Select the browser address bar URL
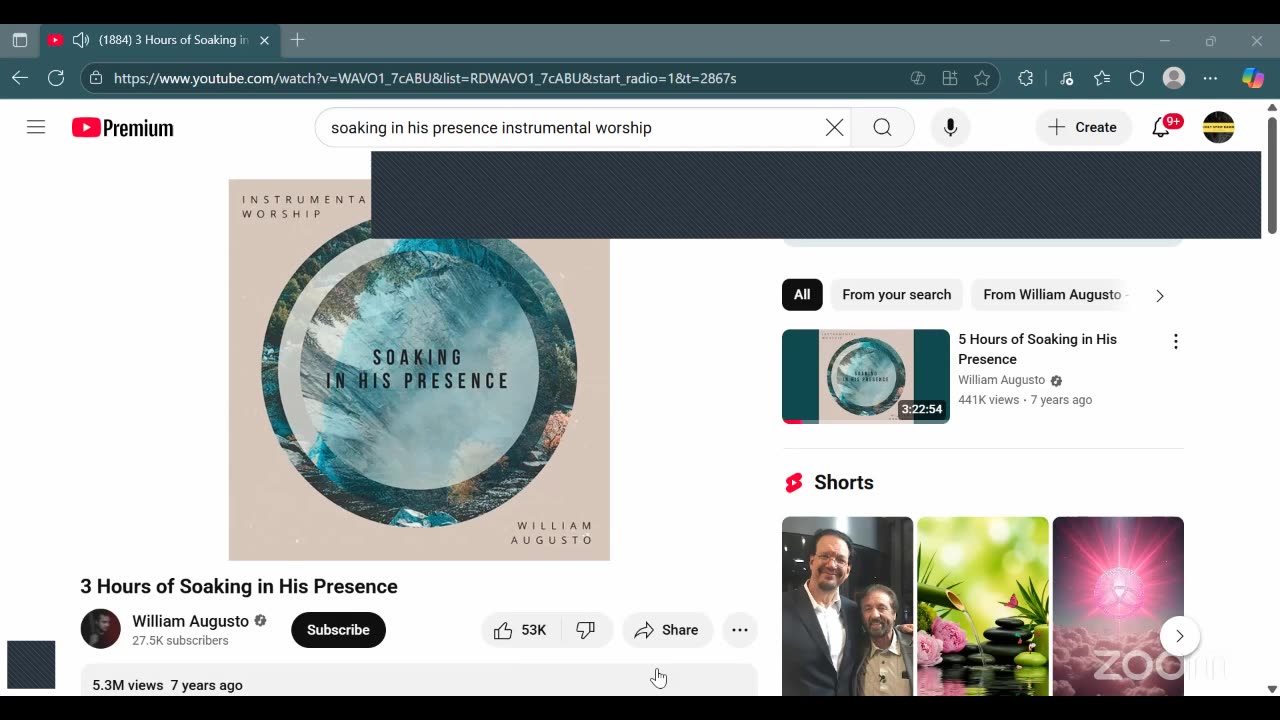This screenshot has width=1280, height=720. click(425, 78)
